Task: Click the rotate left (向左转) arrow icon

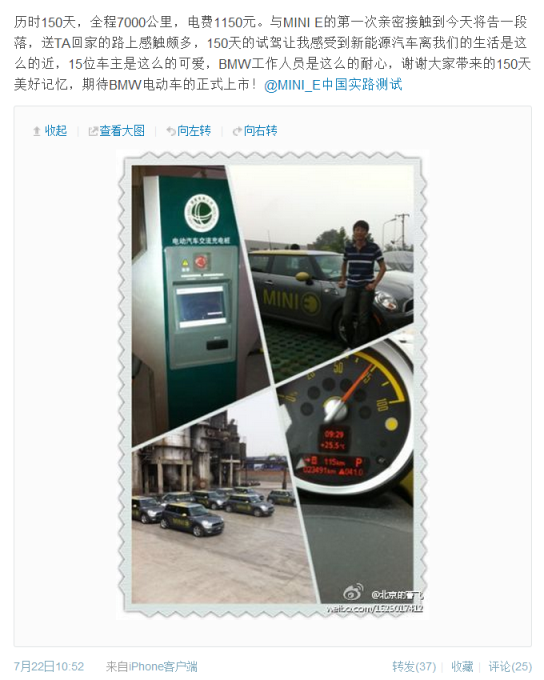Action: pos(171,131)
